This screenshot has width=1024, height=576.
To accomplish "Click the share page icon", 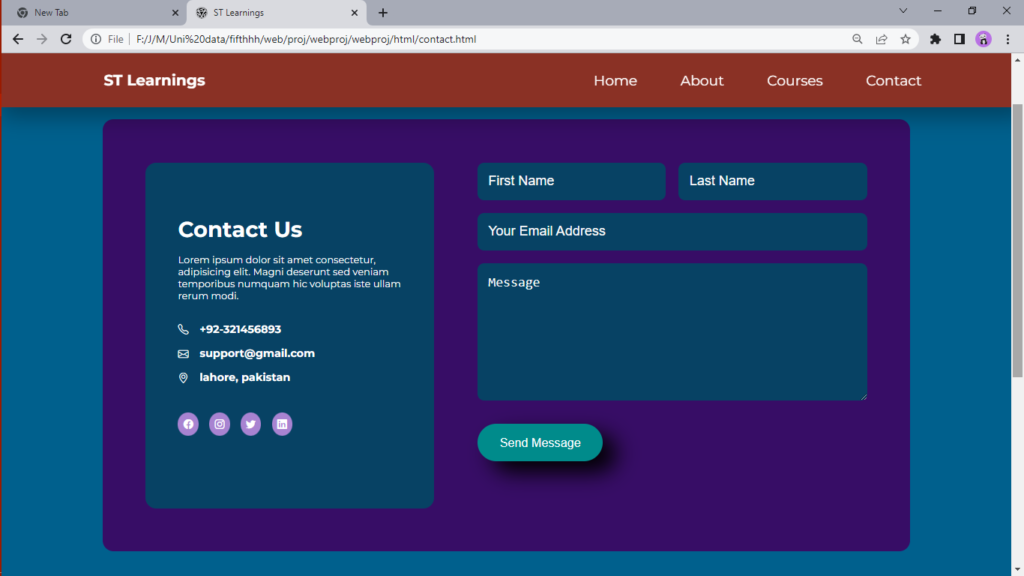I will 882,39.
